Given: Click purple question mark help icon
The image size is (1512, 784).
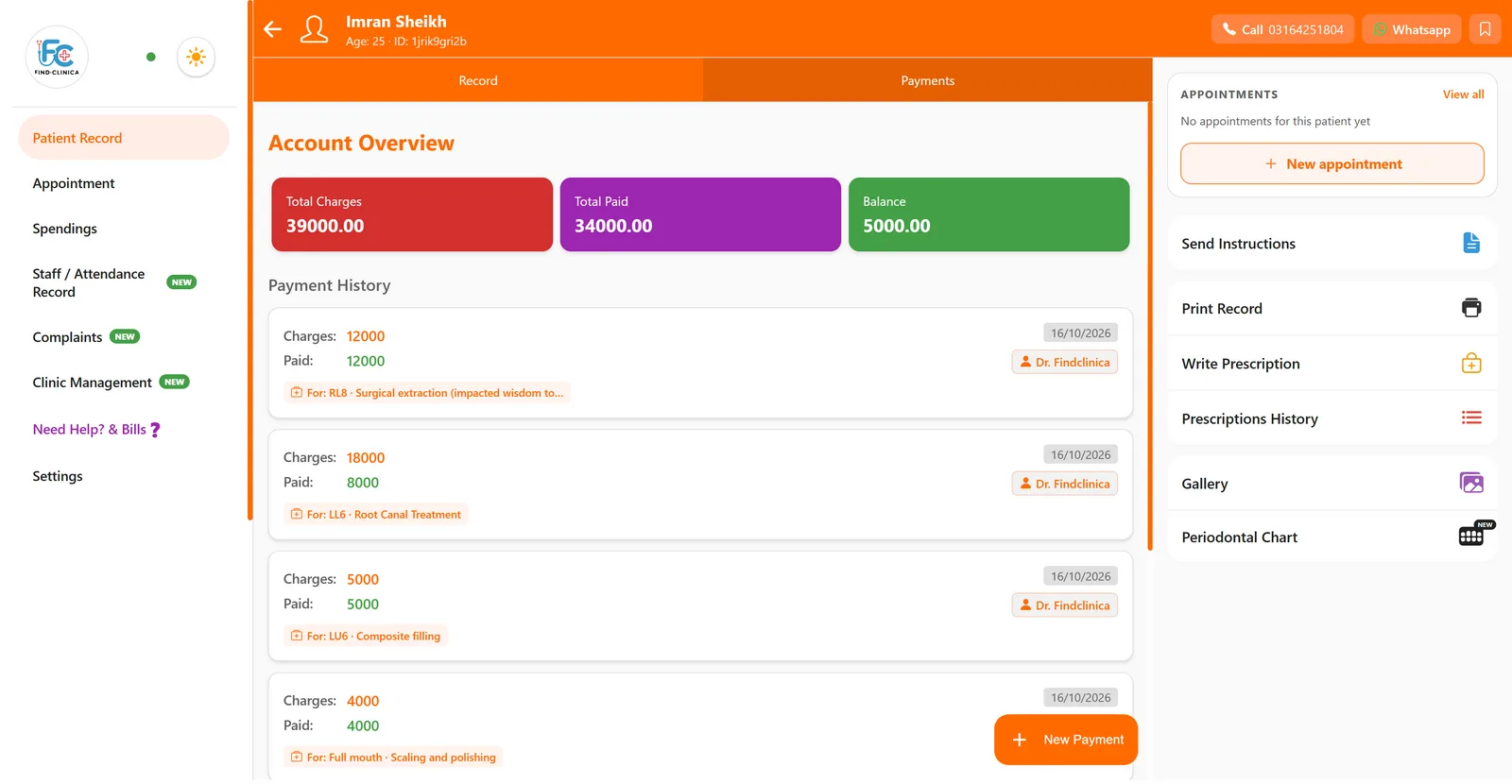Looking at the screenshot, I should click(155, 430).
